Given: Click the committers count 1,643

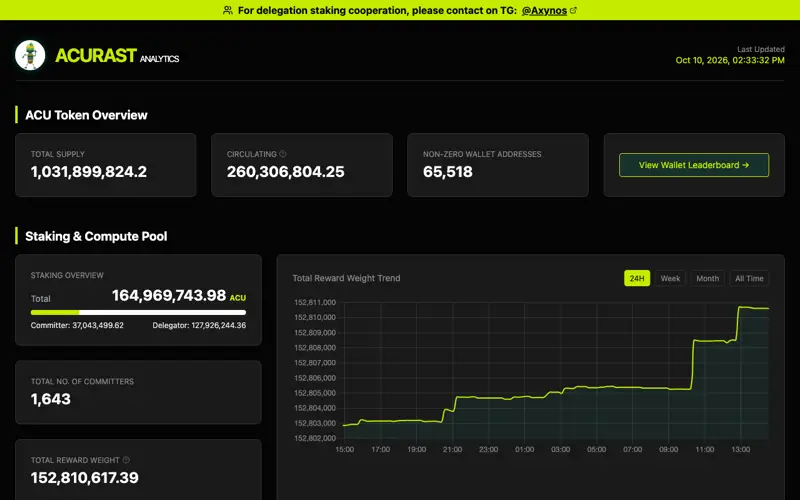Looking at the screenshot, I should pyautogui.click(x=51, y=399).
